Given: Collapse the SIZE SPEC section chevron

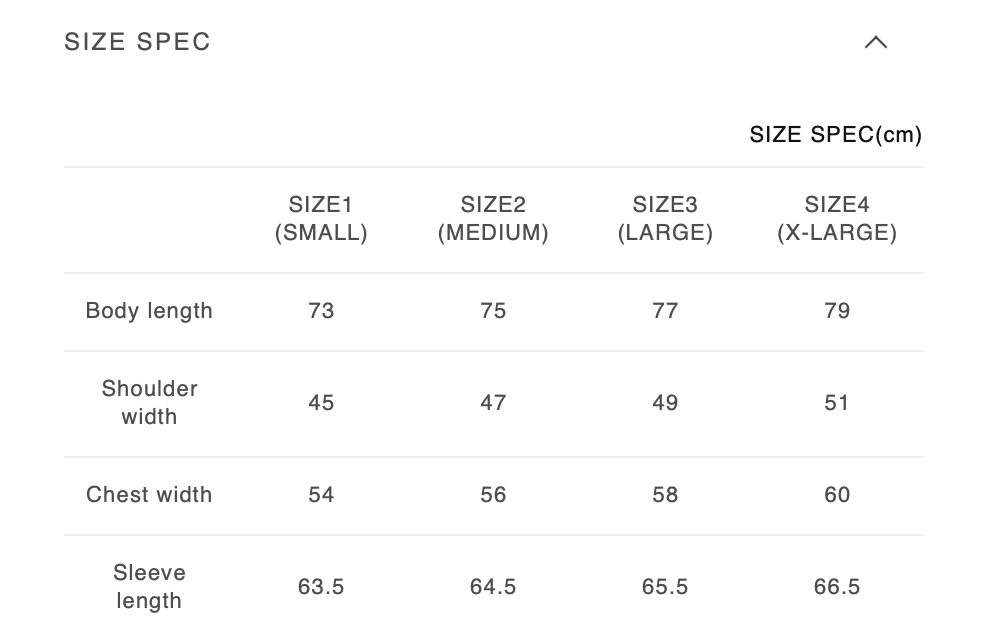Looking at the screenshot, I should point(876,42).
